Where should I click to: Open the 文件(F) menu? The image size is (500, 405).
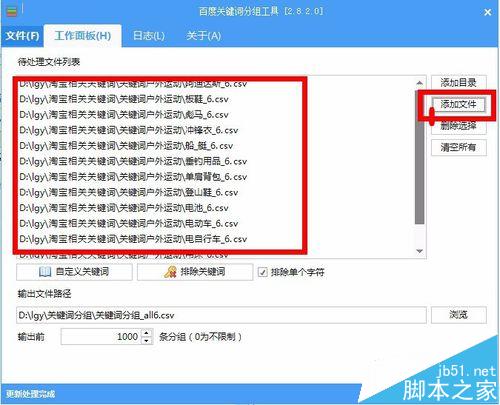22,36
